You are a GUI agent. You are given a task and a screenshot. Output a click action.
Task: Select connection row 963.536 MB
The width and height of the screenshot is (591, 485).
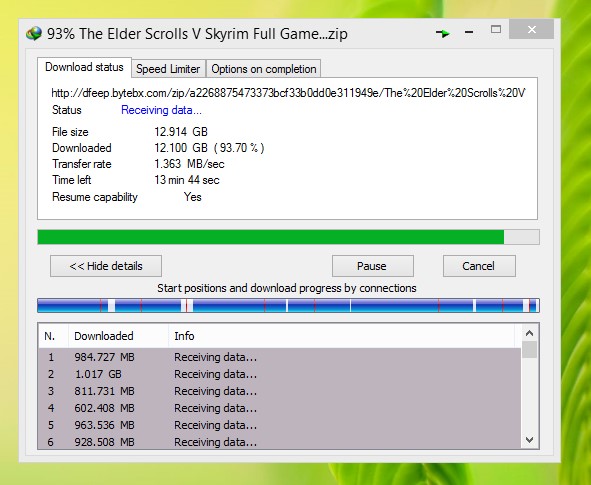tap(279, 425)
